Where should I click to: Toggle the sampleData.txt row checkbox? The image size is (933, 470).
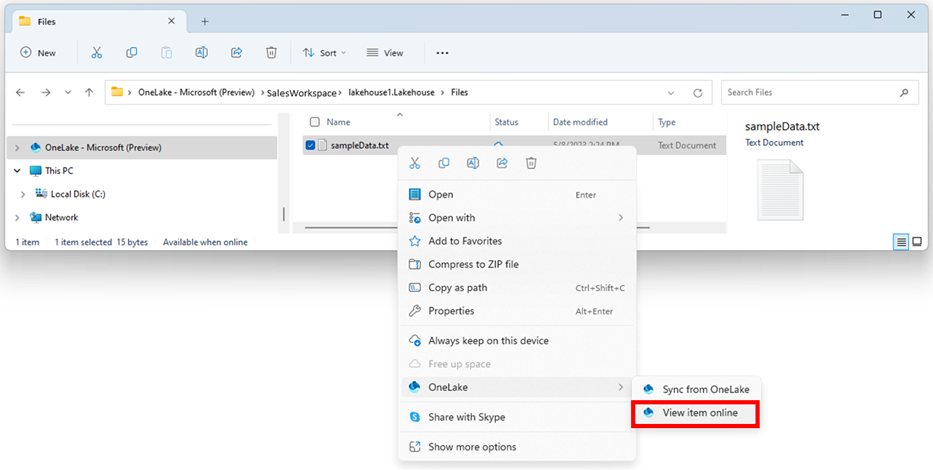coord(310,145)
